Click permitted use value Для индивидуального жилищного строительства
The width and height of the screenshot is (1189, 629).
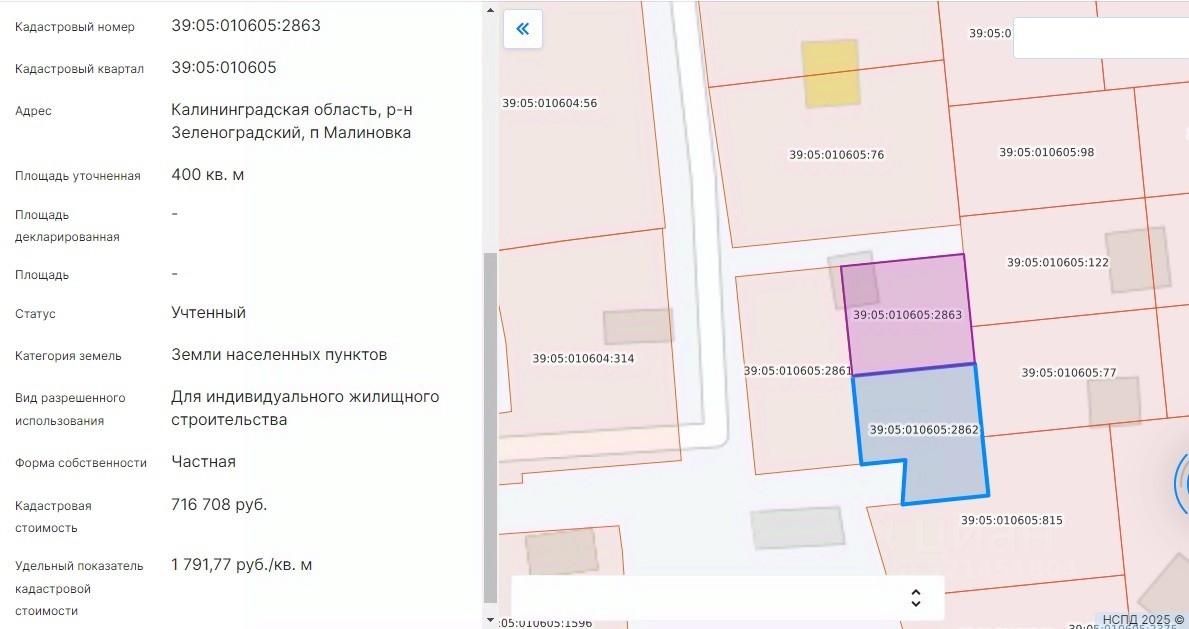[305, 408]
